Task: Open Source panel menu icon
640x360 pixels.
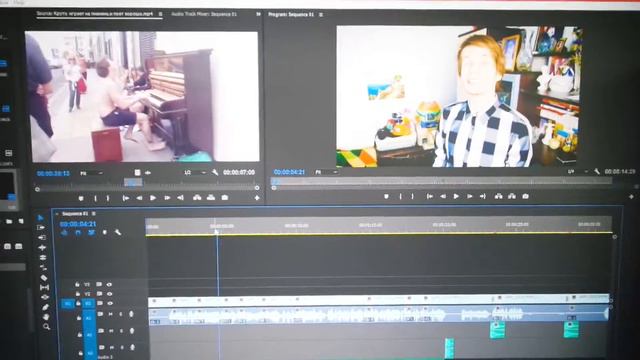Action: click(x=160, y=14)
